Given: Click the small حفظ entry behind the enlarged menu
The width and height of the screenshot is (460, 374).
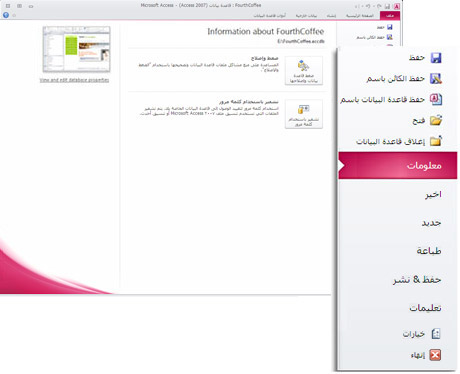Looking at the screenshot, I should point(385,27).
